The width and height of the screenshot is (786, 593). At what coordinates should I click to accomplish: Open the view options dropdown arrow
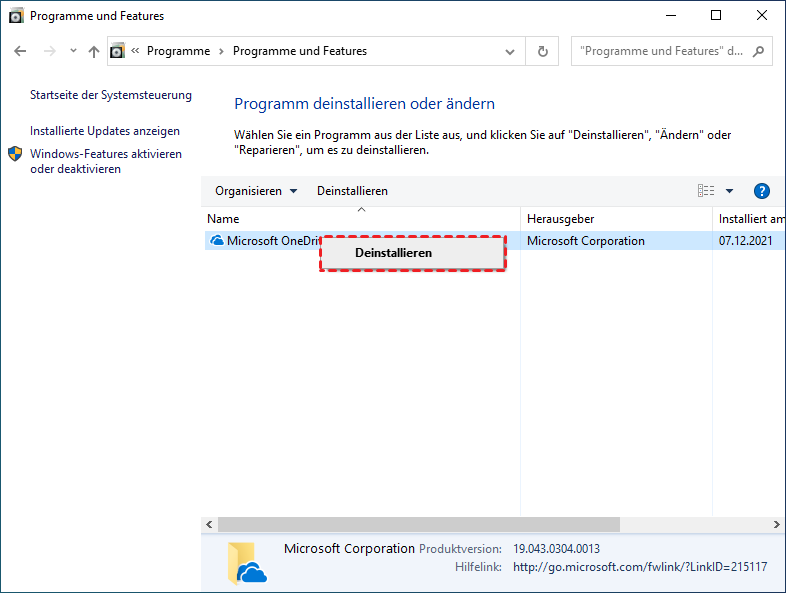click(729, 191)
